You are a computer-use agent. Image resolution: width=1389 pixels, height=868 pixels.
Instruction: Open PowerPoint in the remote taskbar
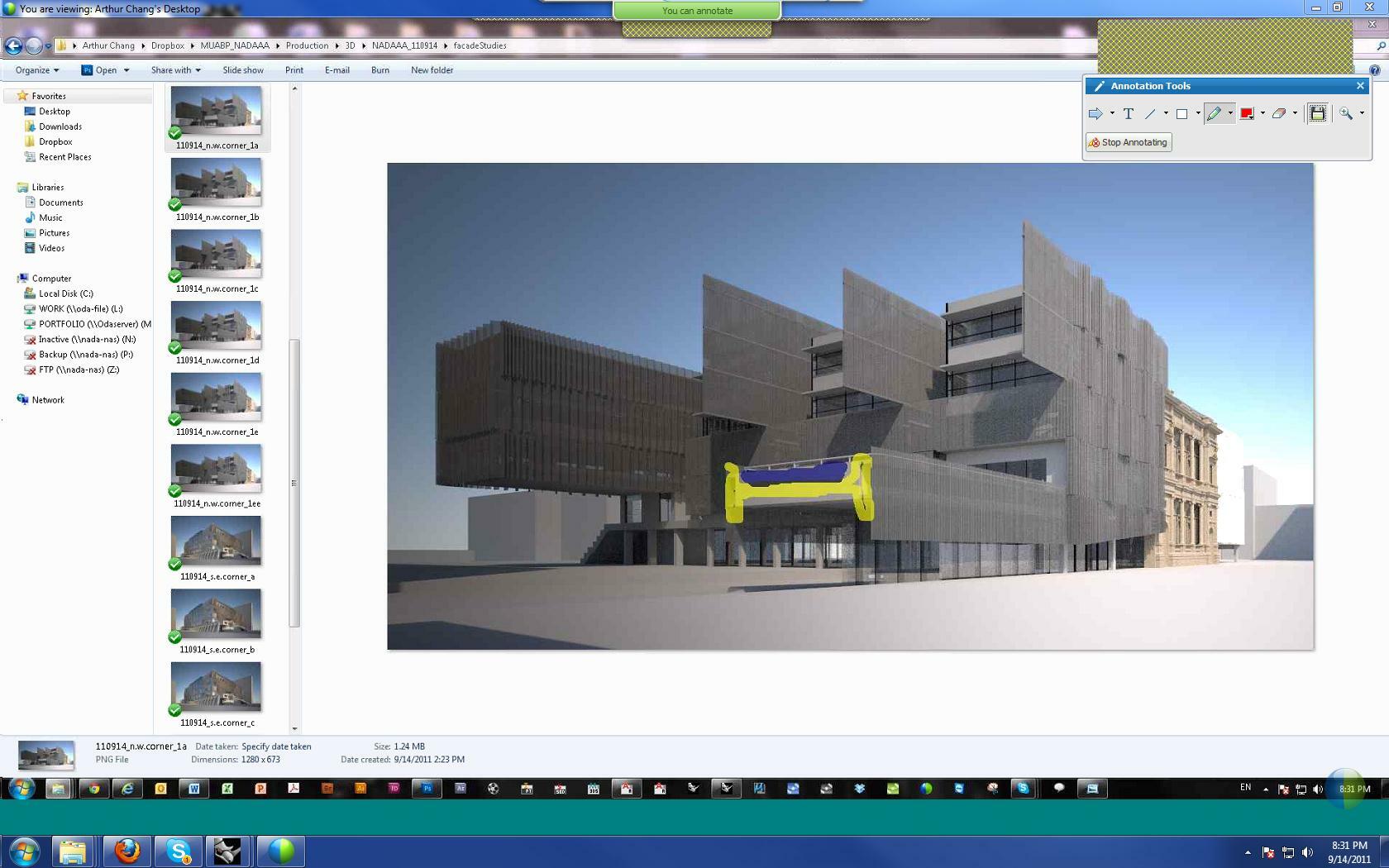pos(260,789)
